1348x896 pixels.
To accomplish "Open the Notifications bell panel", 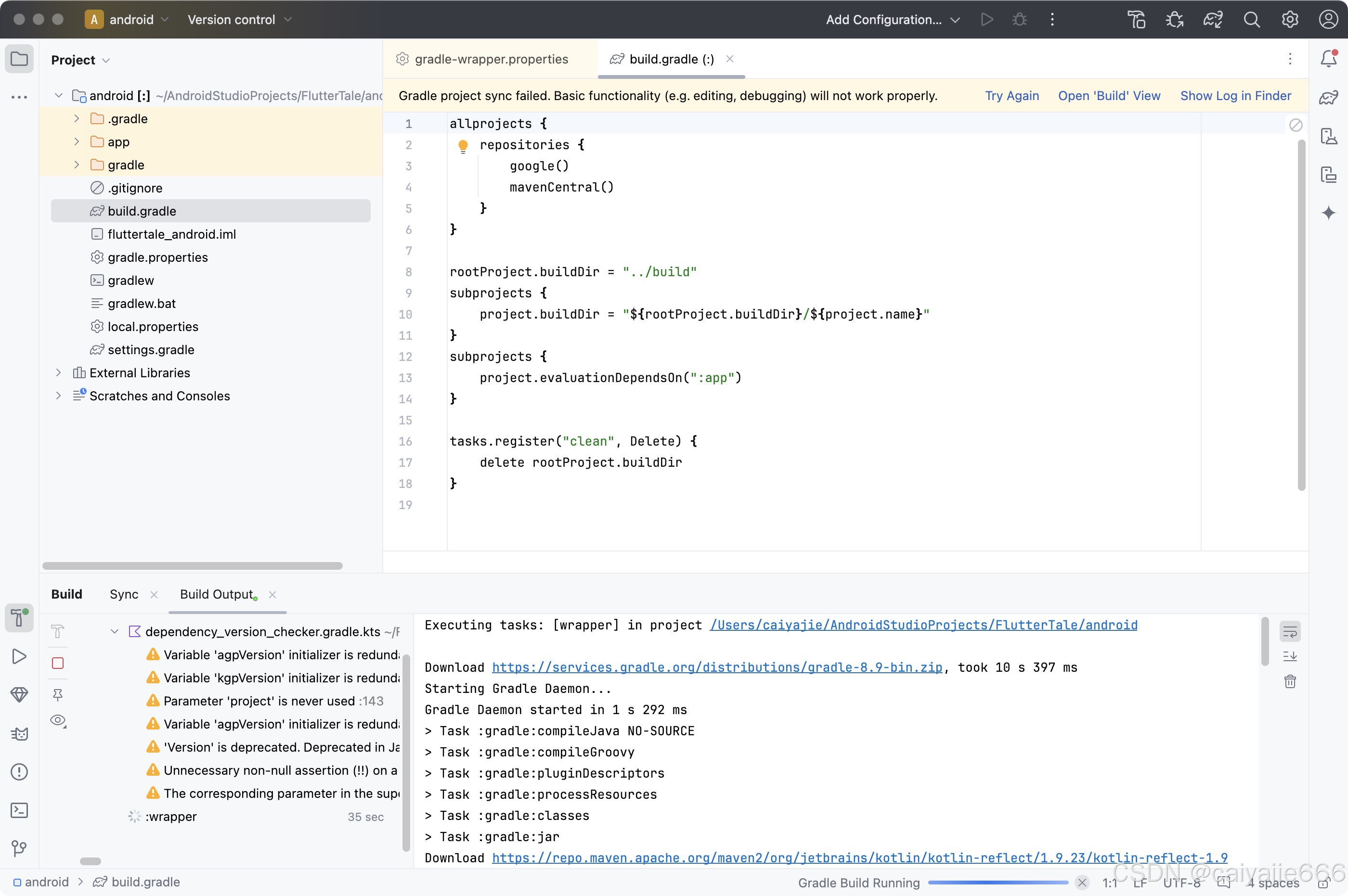I will [x=1328, y=59].
